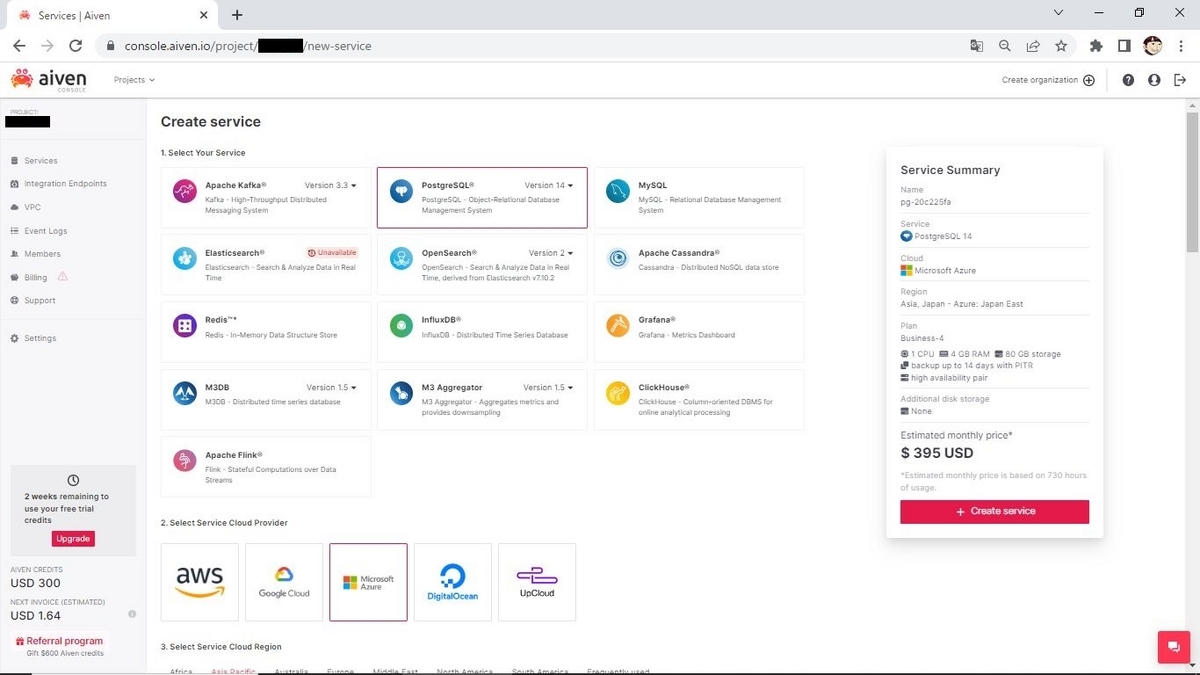Image resolution: width=1200 pixels, height=675 pixels.
Task: Select the Apache Kafka service icon
Action: pos(184,191)
